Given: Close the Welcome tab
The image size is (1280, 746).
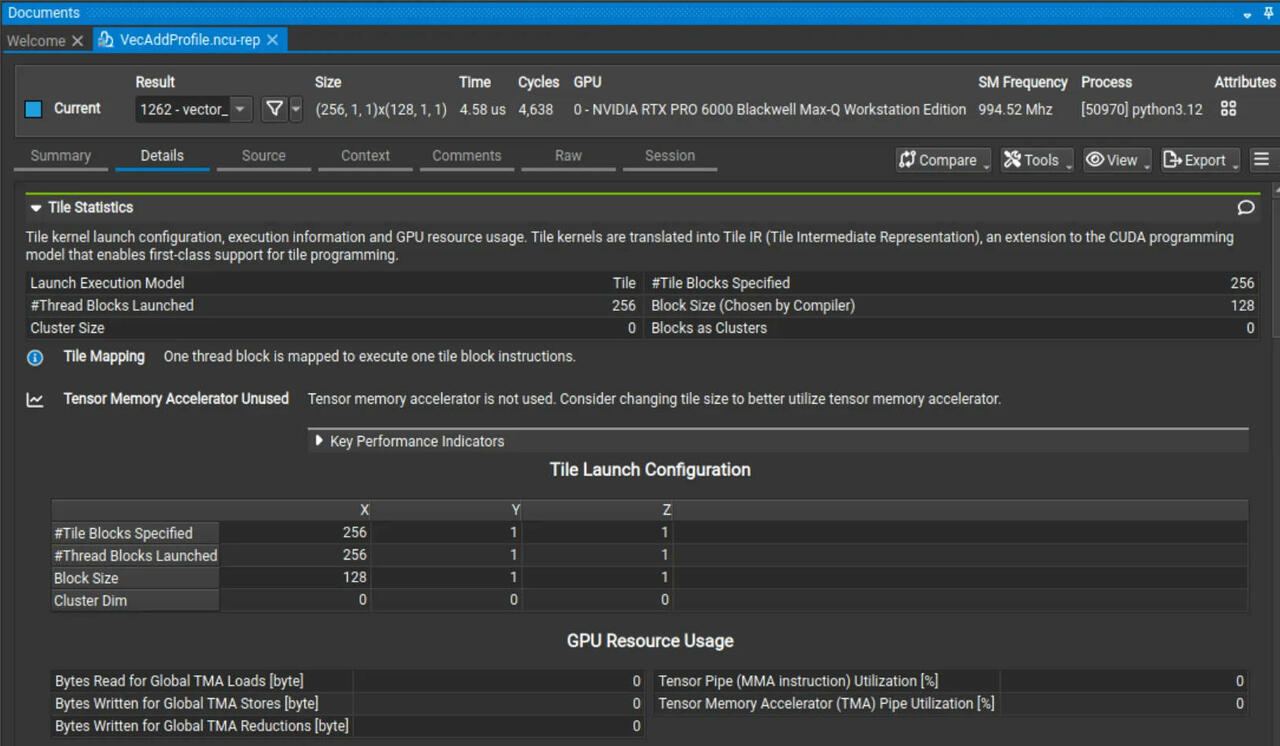Looking at the screenshot, I should 78,41.
